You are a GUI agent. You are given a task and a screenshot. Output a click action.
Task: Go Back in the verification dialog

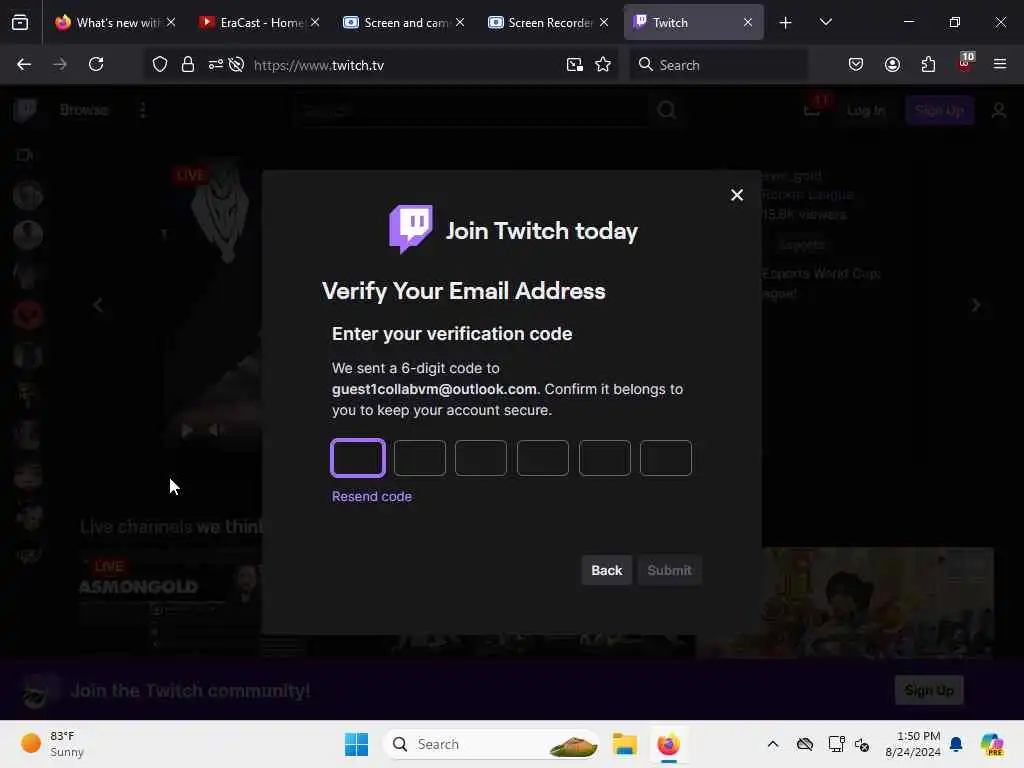(607, 570)
